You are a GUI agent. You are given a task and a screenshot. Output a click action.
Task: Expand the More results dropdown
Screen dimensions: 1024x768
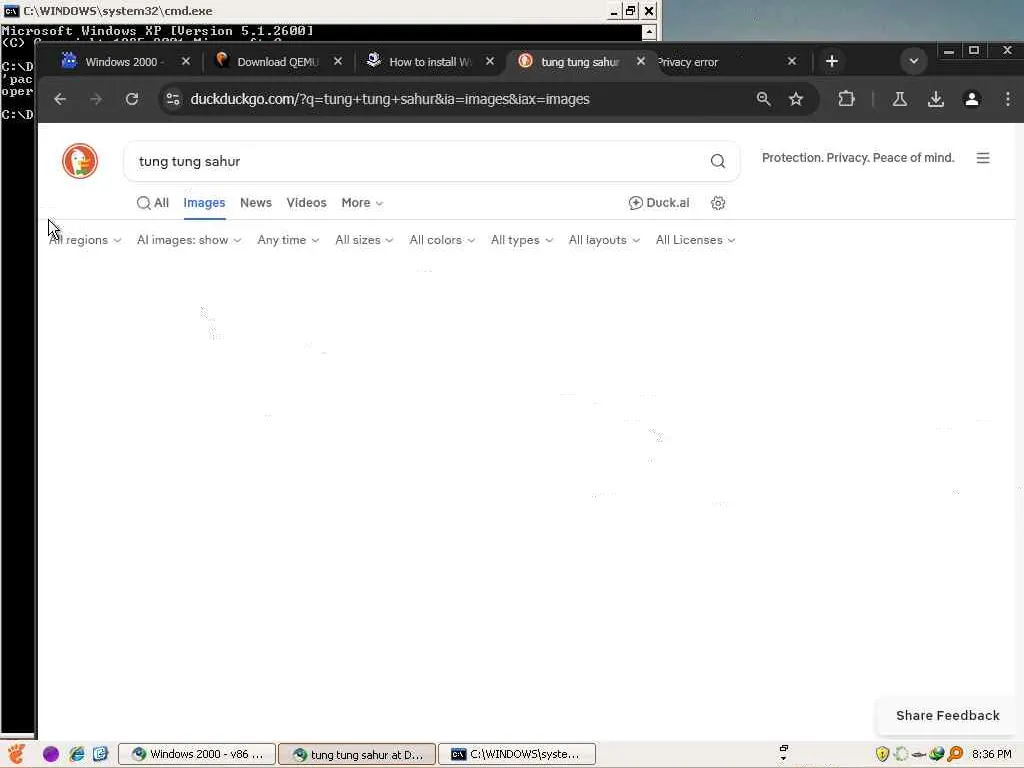click(362, 203)
